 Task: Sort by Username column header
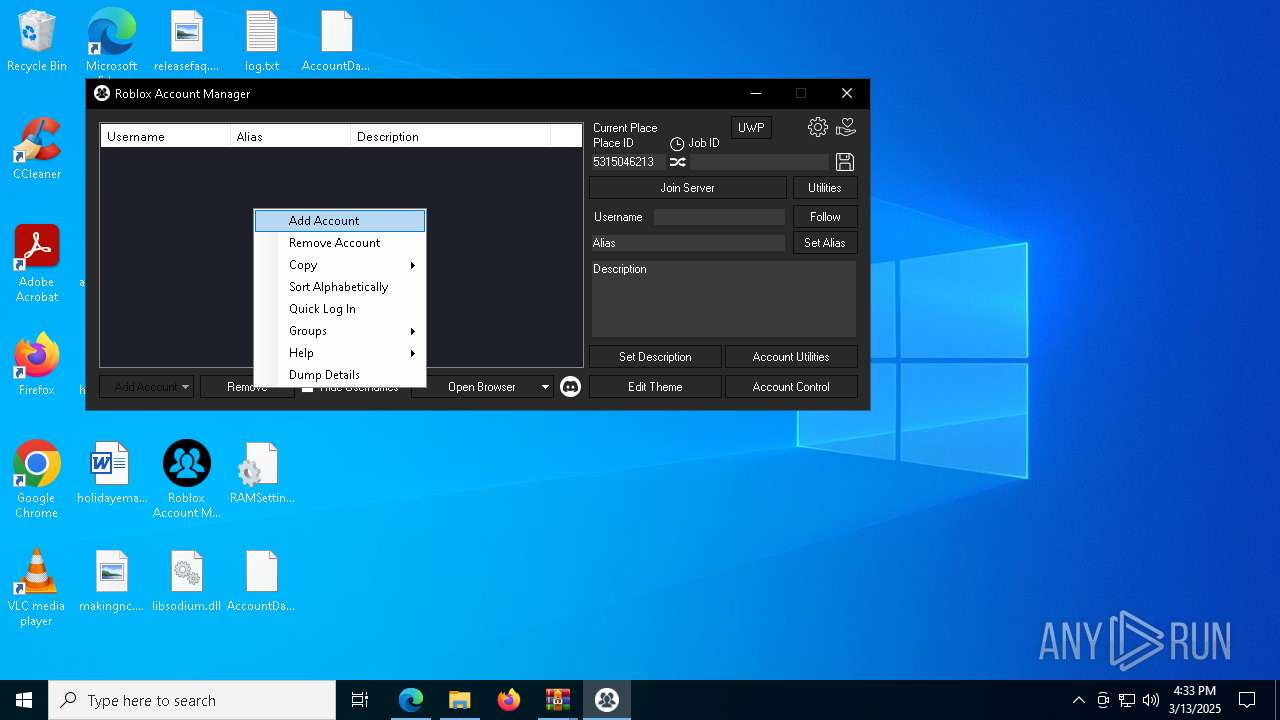click(165, 136)
